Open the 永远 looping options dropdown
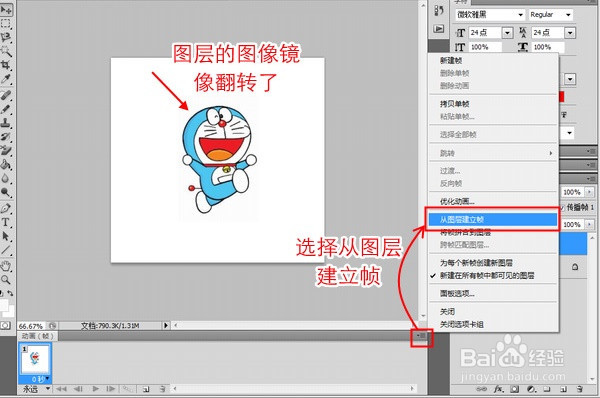Screen dimensions: 600x398 36,389
